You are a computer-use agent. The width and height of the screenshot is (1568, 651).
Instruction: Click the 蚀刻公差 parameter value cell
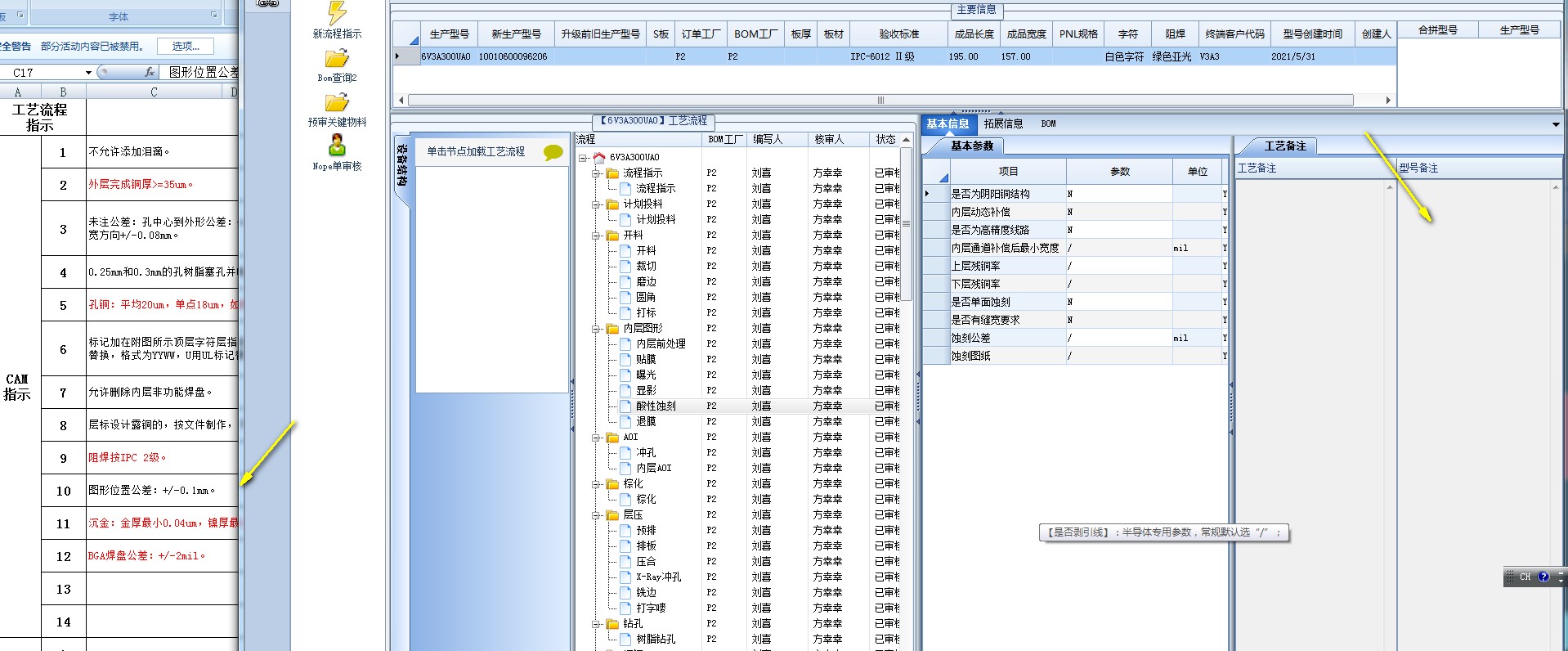[1118, 338]
